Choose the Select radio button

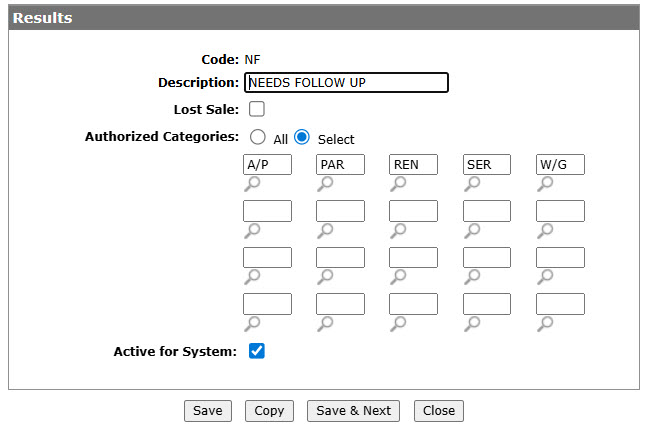tap(302, 137)
